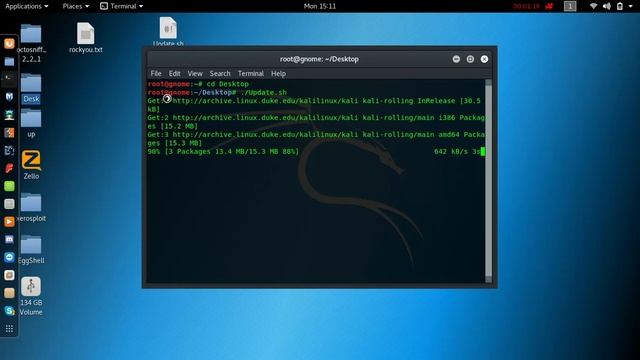Launch Zello from the desktop
This screenshot has height=360, width=640.
[x=31, y=165]
